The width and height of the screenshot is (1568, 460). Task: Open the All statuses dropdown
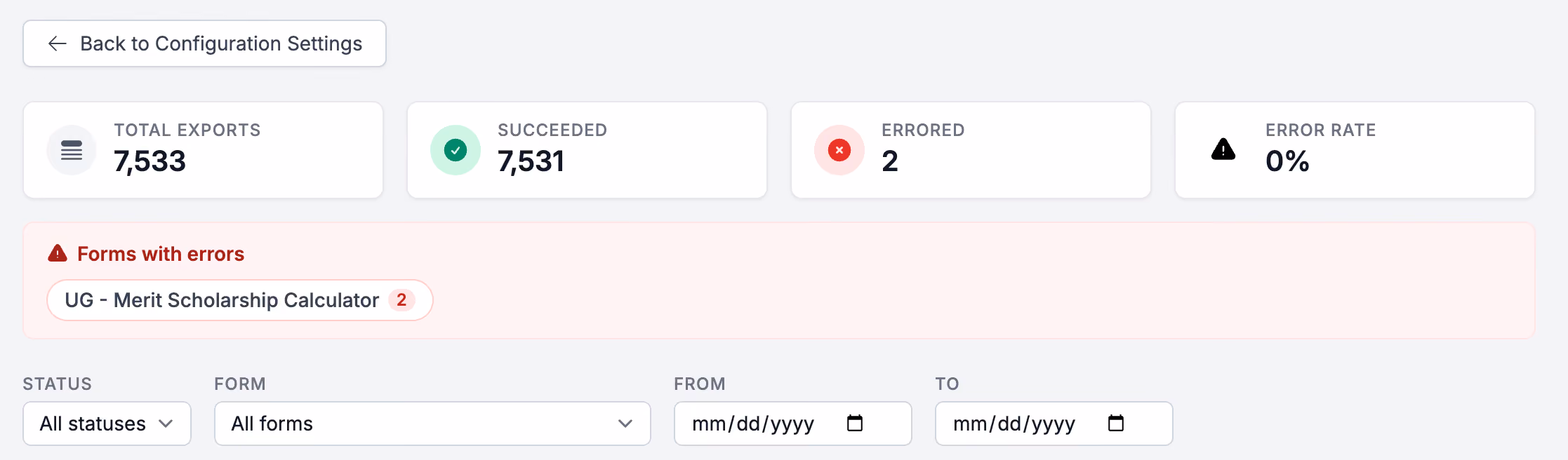click(107, 424)
